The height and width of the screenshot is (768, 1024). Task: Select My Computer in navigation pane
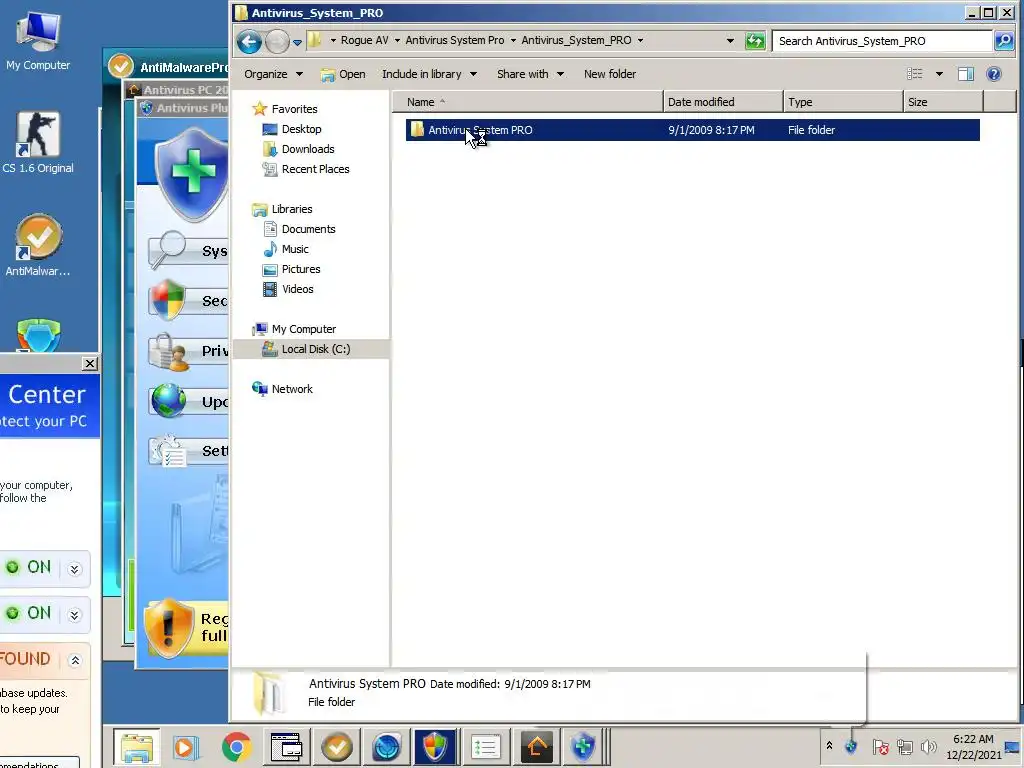tap(294, 329)
